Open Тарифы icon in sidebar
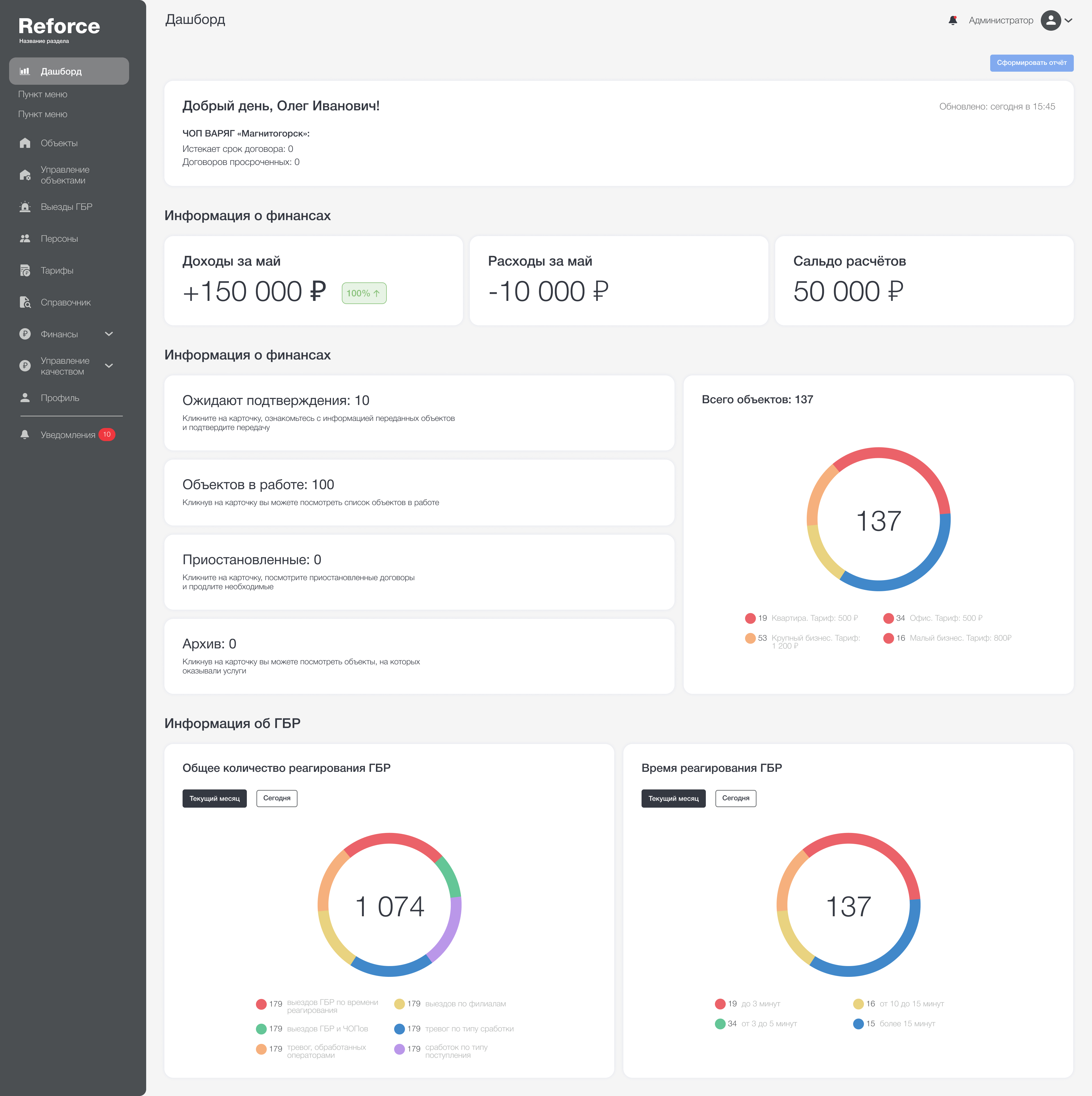1092x1096 pixels. (x=25, y=271)
